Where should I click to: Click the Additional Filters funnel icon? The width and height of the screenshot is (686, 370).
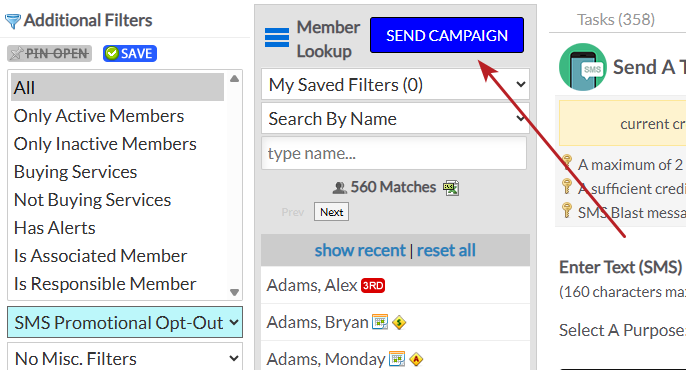12,21
